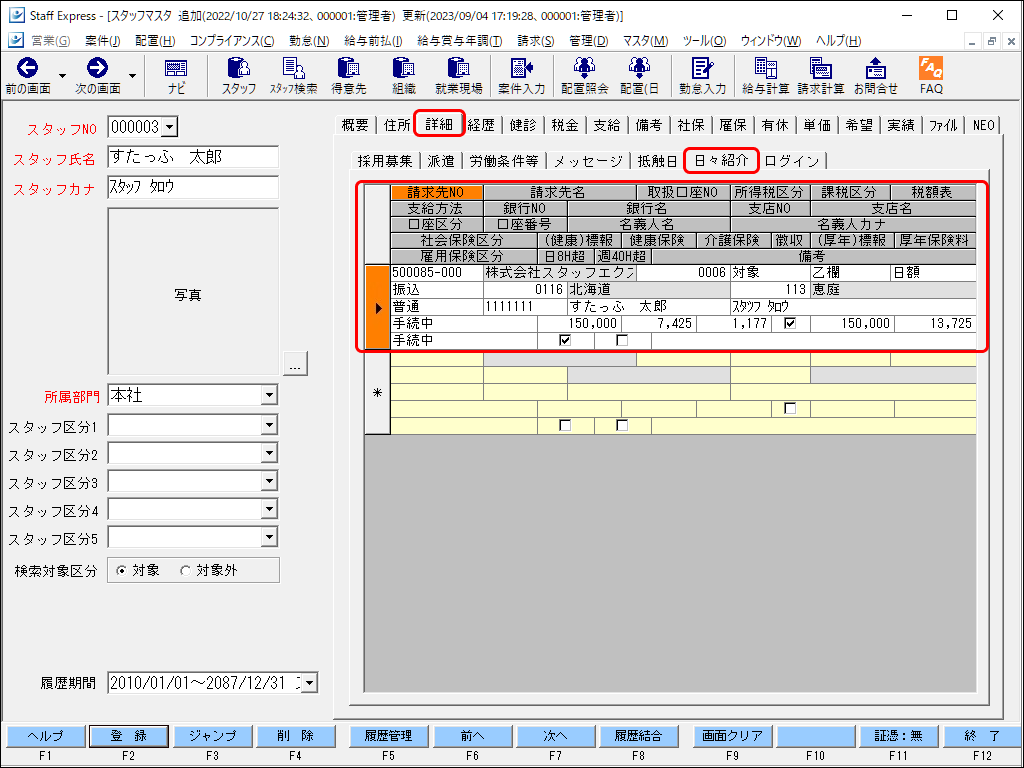Select the 対象外 radio button
This screenshot has width=1024, height=768.
tap(185, 570)
